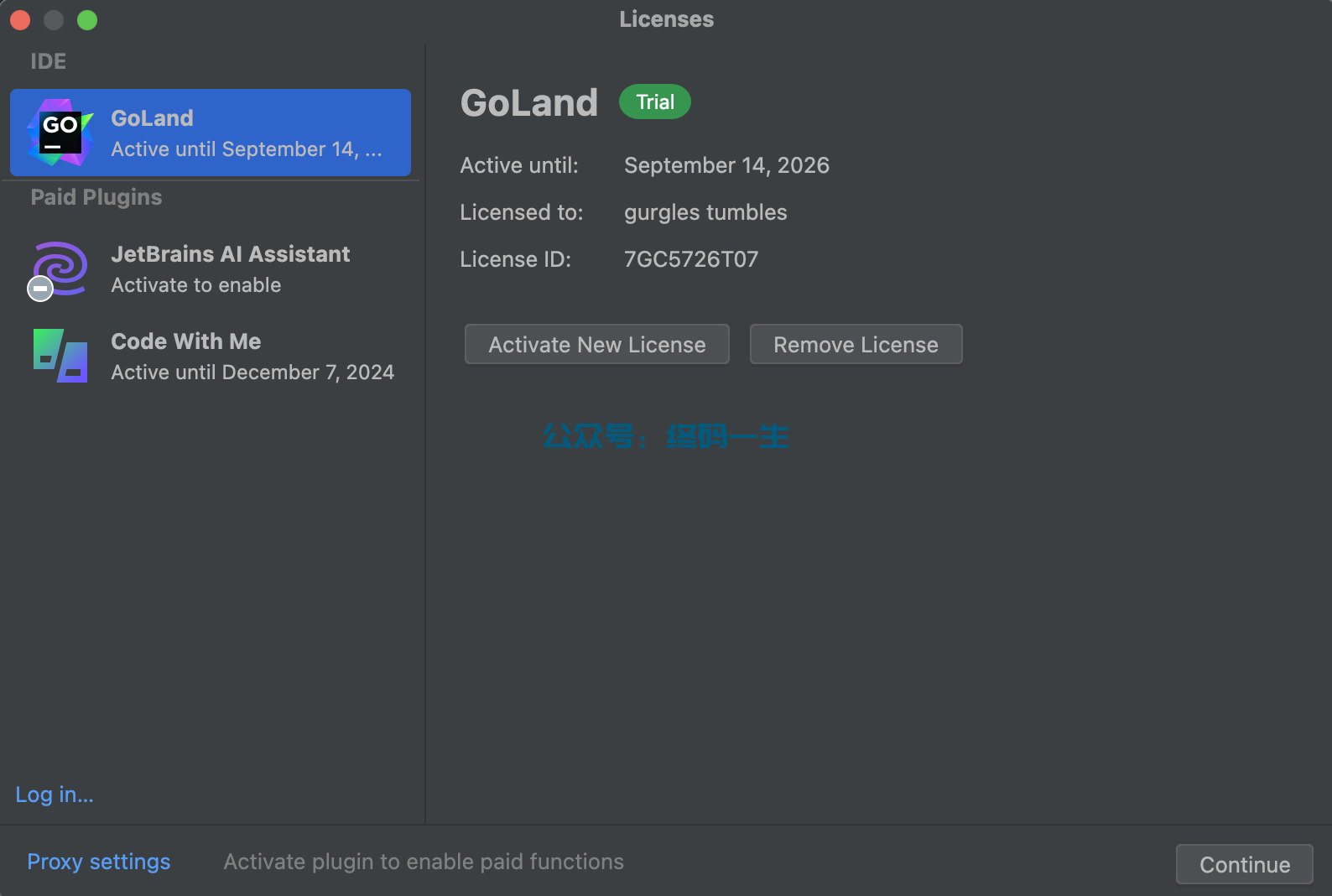Viewport: 1332px width, 896px height.
Task: Click the grey minimize window button
Action: tap(54, 19)
